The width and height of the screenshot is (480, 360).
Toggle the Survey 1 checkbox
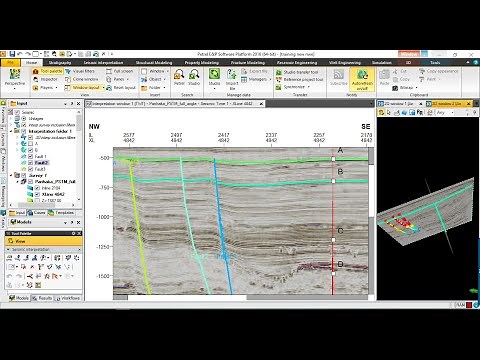[x=24, y=175]
